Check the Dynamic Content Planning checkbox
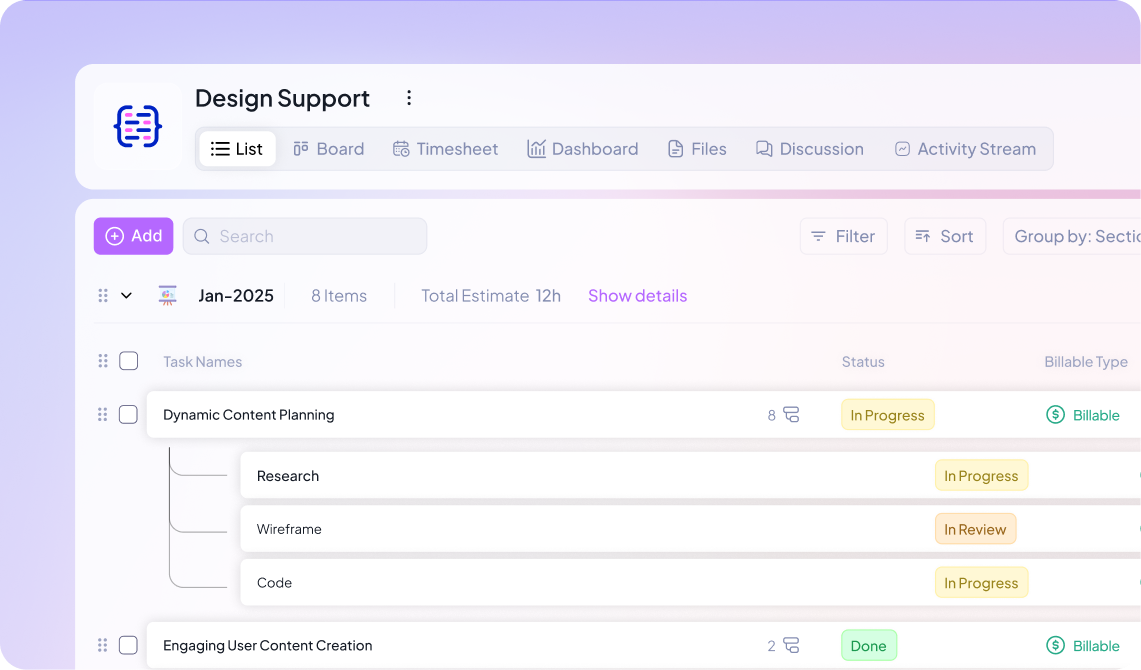1141x670 pixels. coord(128,415)
